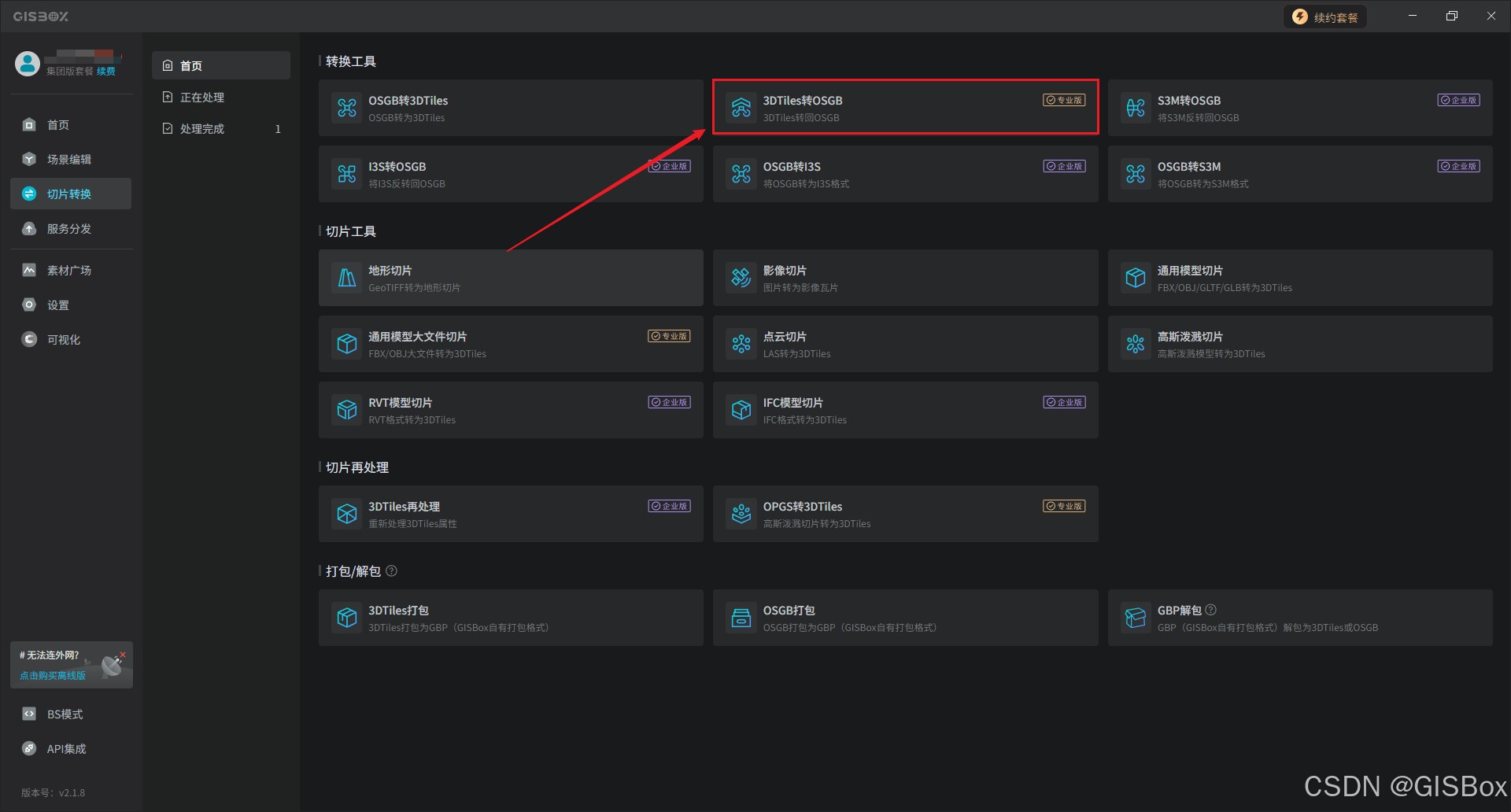Click the OSGB转3DTiles tool icon

[347, 108]
